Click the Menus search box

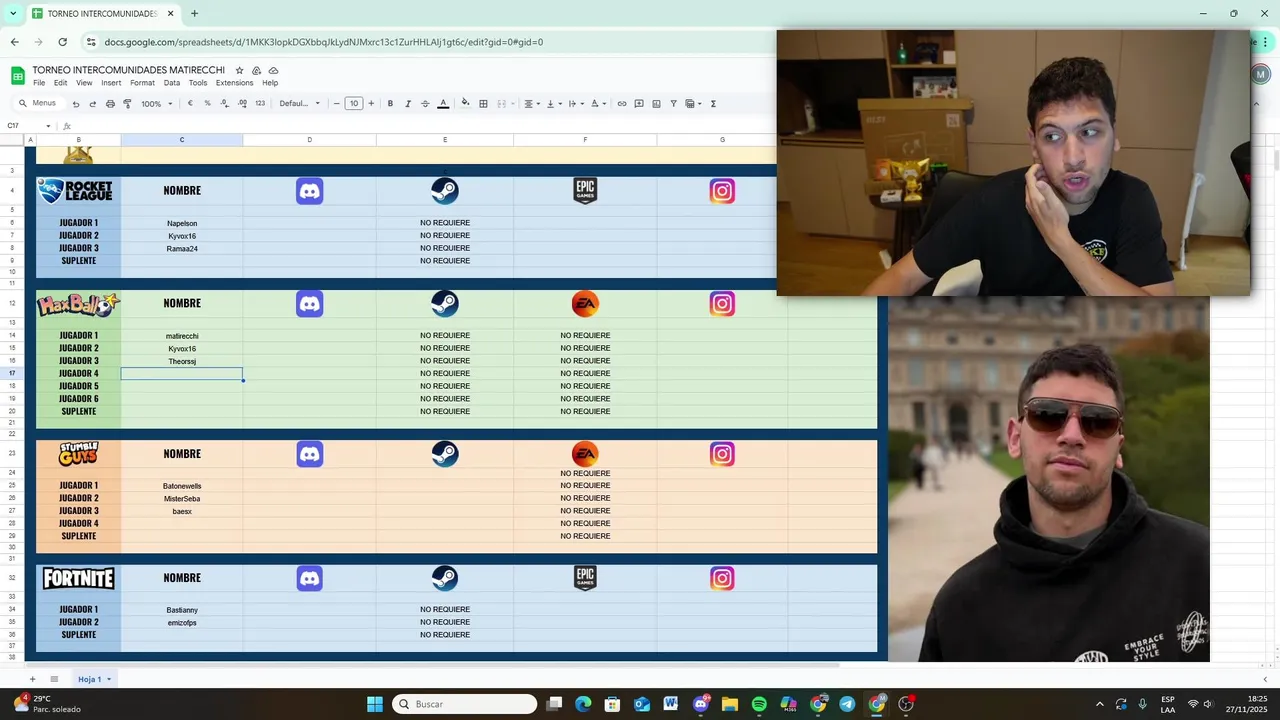coord(38,104)
